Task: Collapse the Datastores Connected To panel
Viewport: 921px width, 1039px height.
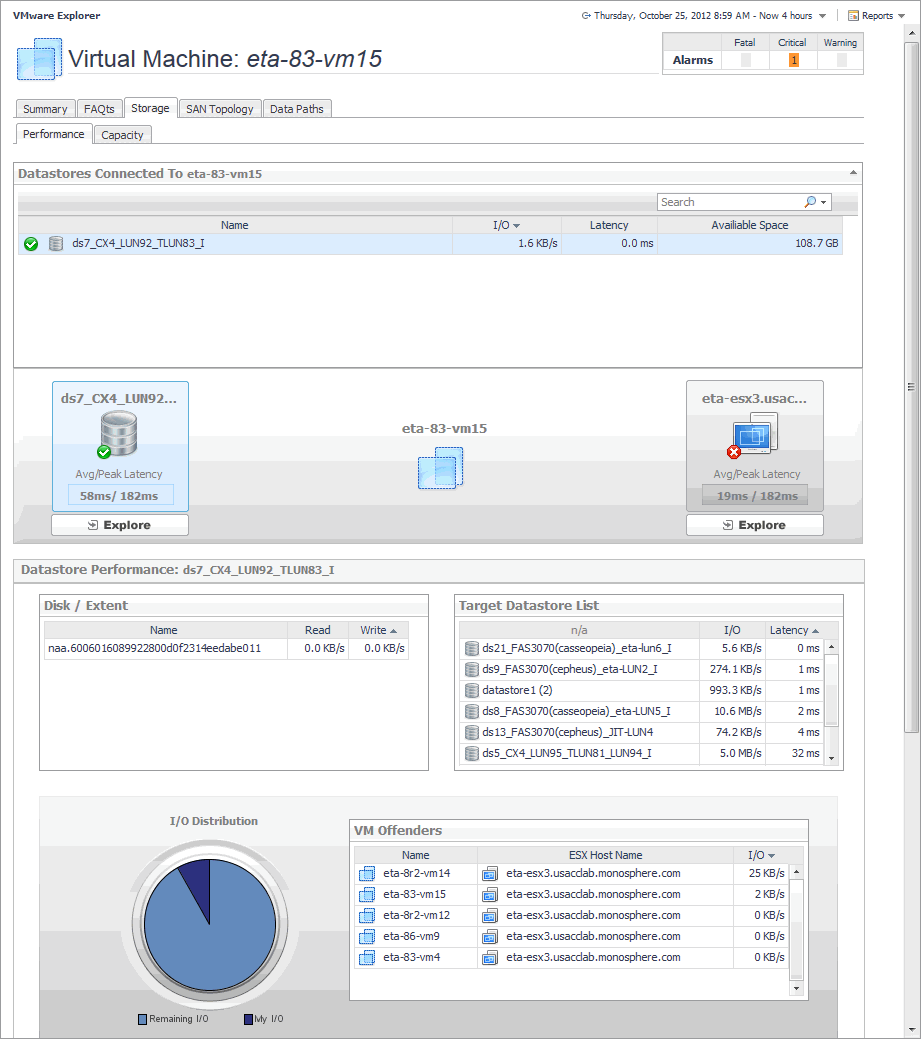Action: click(853, 173)
